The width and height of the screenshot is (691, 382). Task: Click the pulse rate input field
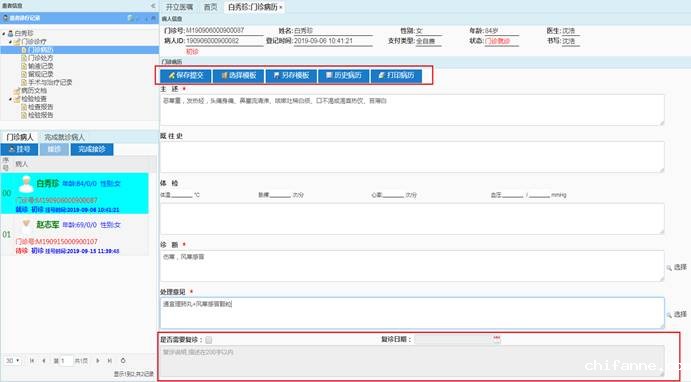280,194
